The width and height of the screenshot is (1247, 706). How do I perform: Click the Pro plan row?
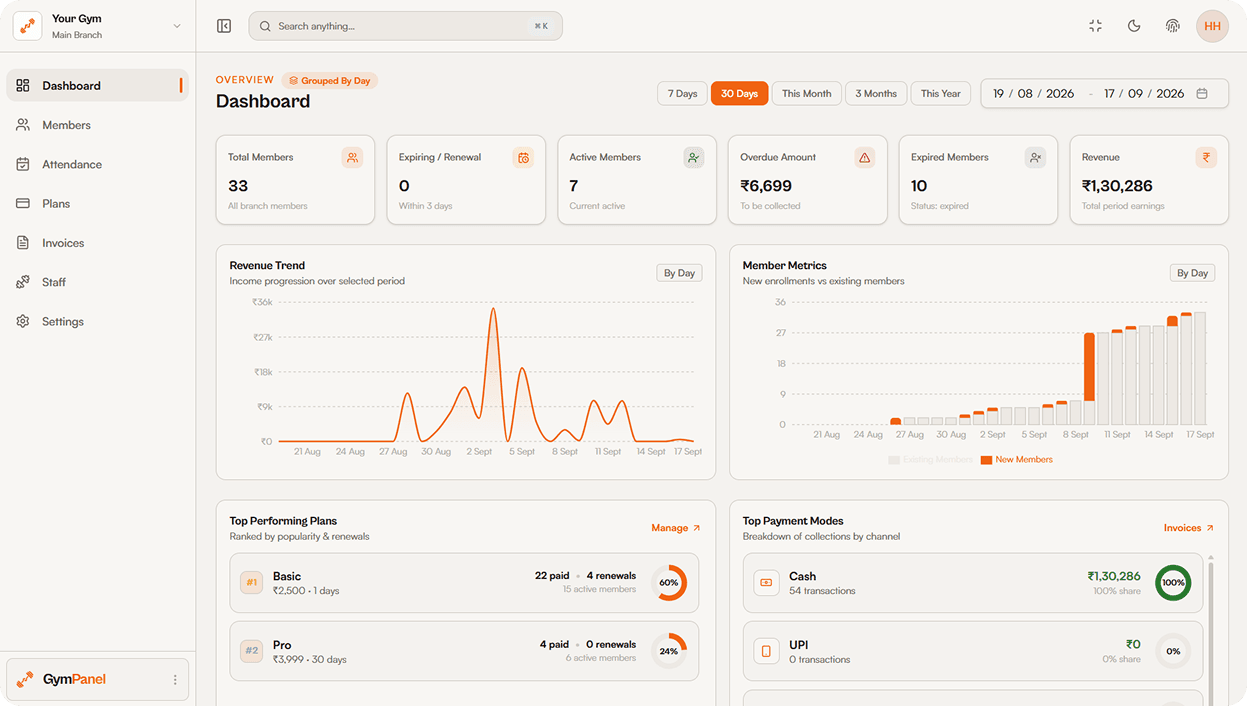coord(464,651)
